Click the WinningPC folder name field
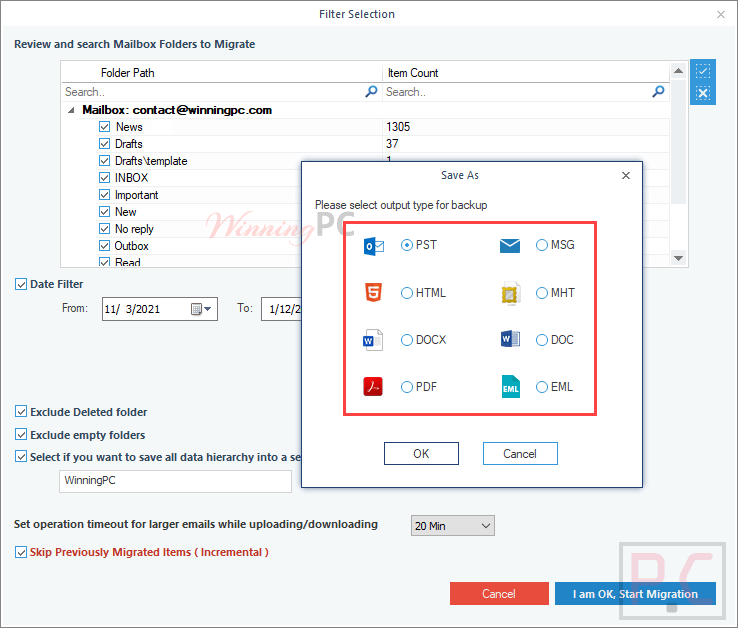This screenshot has height=628, width=738. pyautogui.click(x=176, y=481)
